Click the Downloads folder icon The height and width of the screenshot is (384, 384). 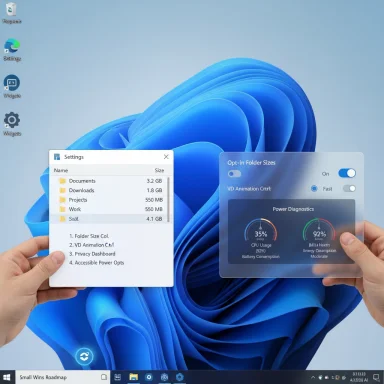point(62,190)
